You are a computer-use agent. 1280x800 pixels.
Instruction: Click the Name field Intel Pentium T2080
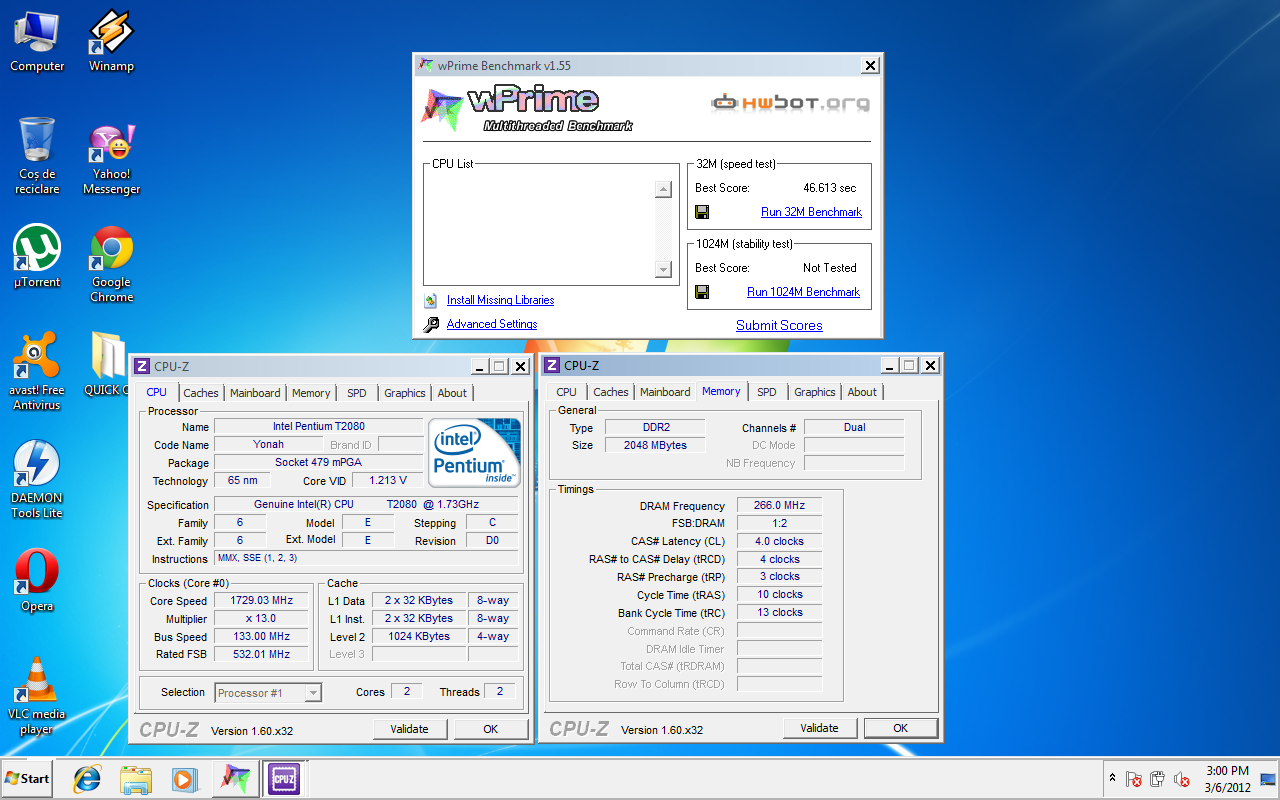pos(318,427)
